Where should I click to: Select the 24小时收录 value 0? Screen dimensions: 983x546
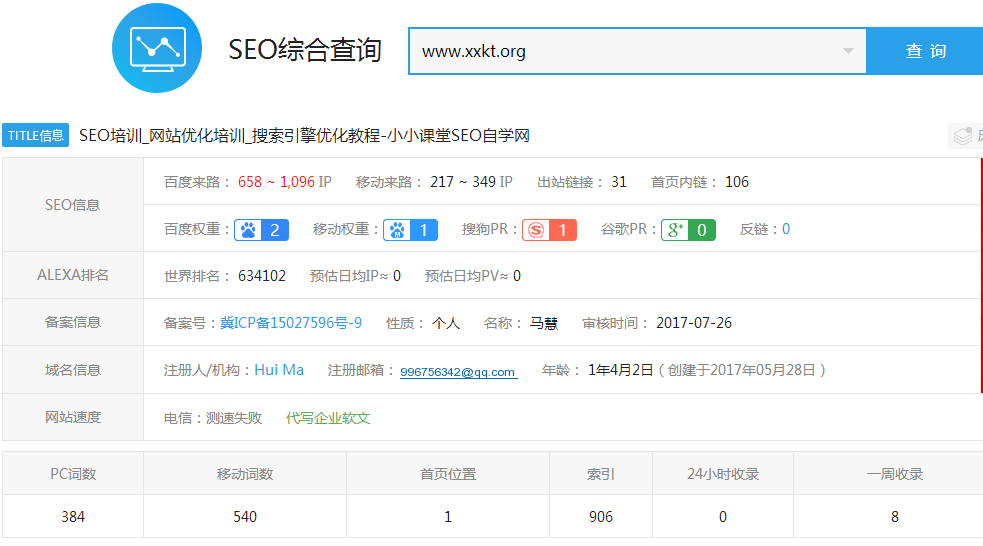coord(723,517)
